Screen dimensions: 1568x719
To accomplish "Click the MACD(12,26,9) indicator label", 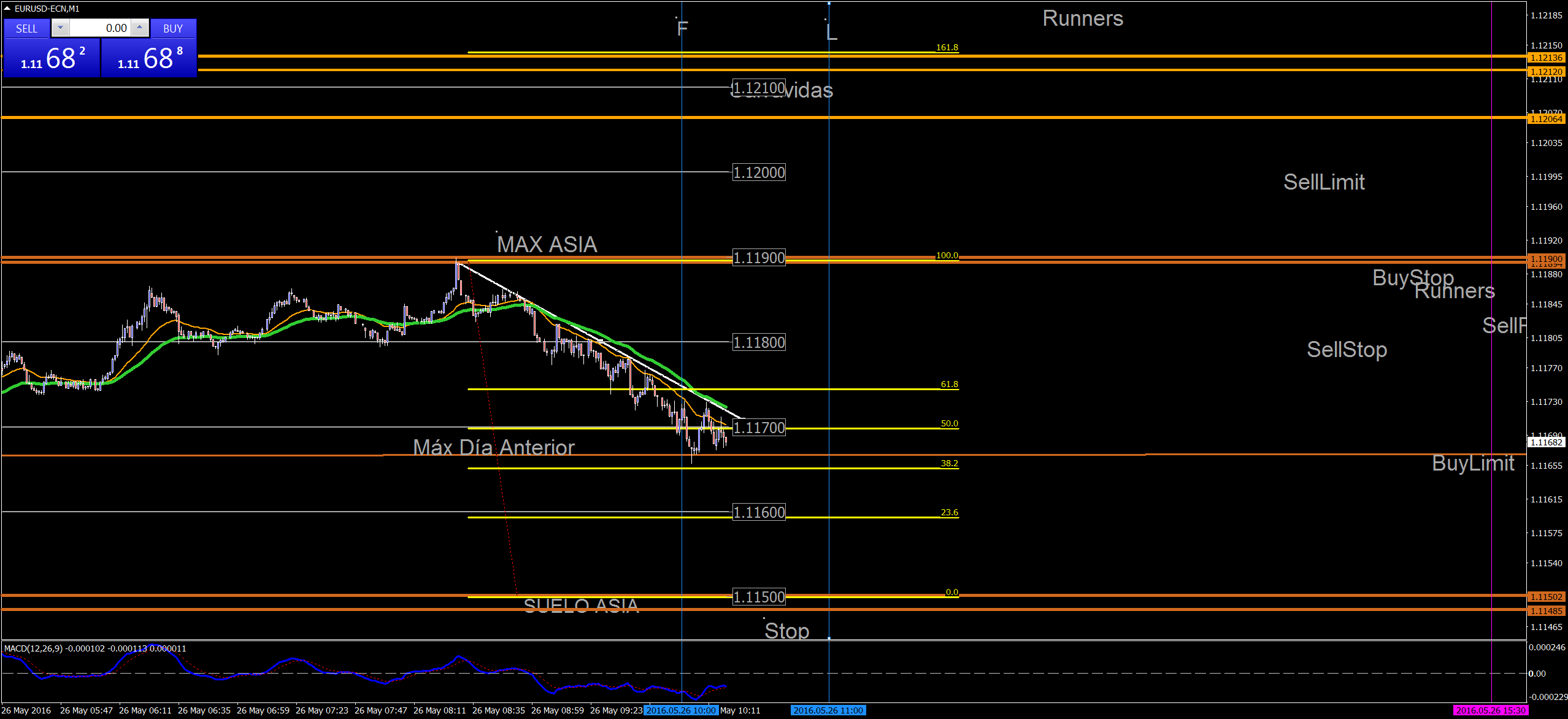I will click(x=34, y=648).
